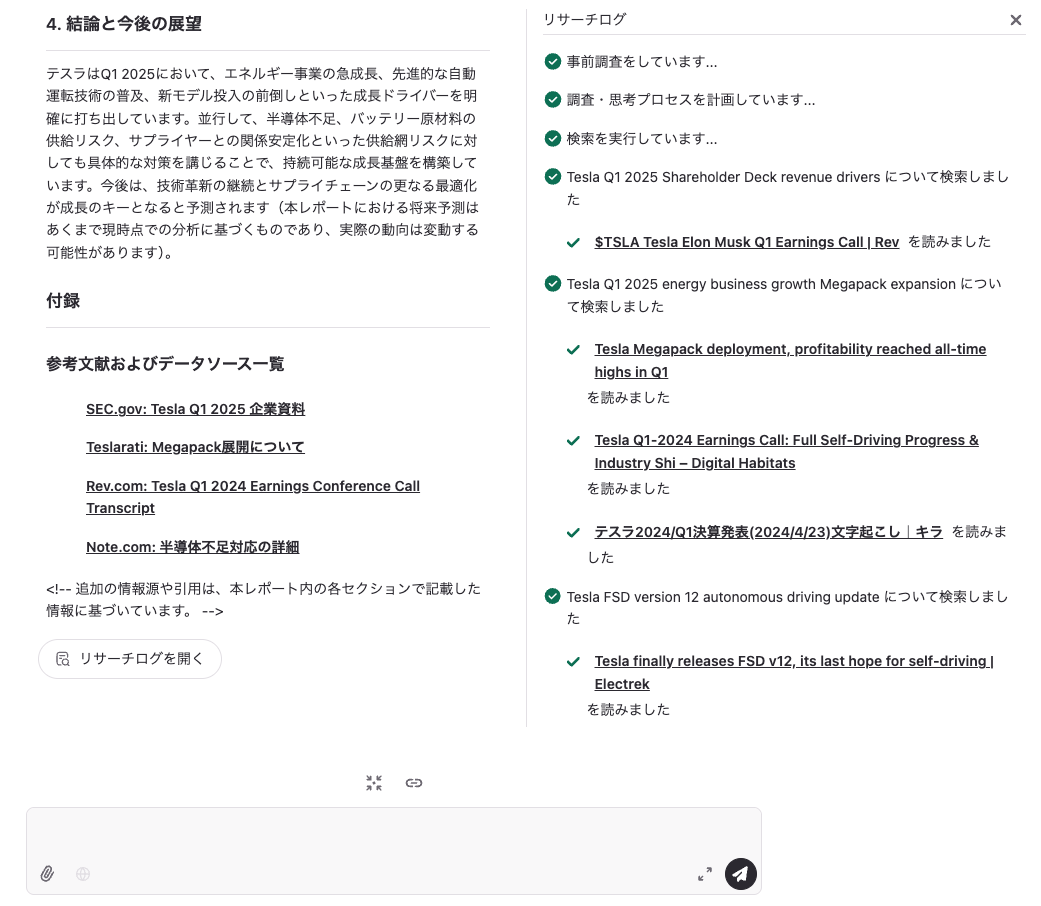The height and width of the screenshot is (906, 1041).
Task: Click green check beside Shareholder Deck revenue drivers
Action: [552, 177]
